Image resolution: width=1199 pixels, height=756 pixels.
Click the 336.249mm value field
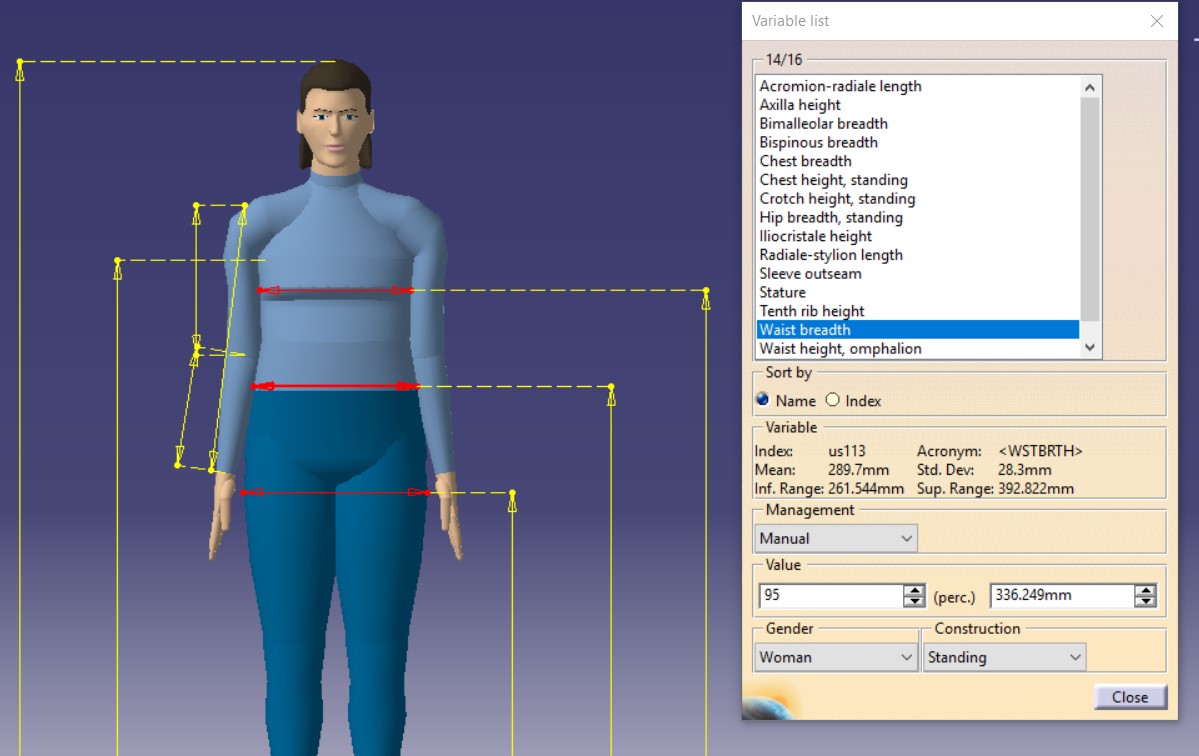pyautogui.click(x=1060, y=595)
